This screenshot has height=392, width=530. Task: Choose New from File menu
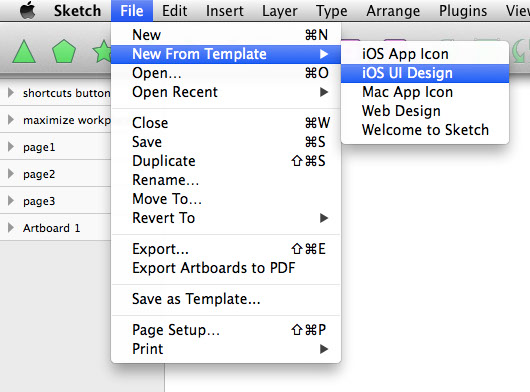(x=226, y=35)
